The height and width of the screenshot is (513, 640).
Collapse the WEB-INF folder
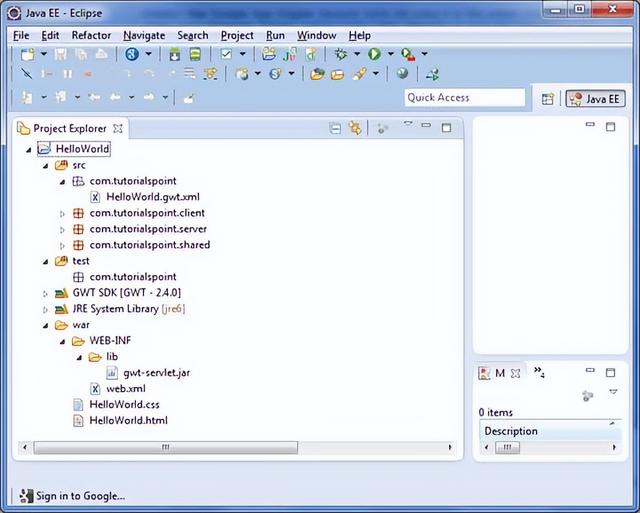(x=62, y=342)
